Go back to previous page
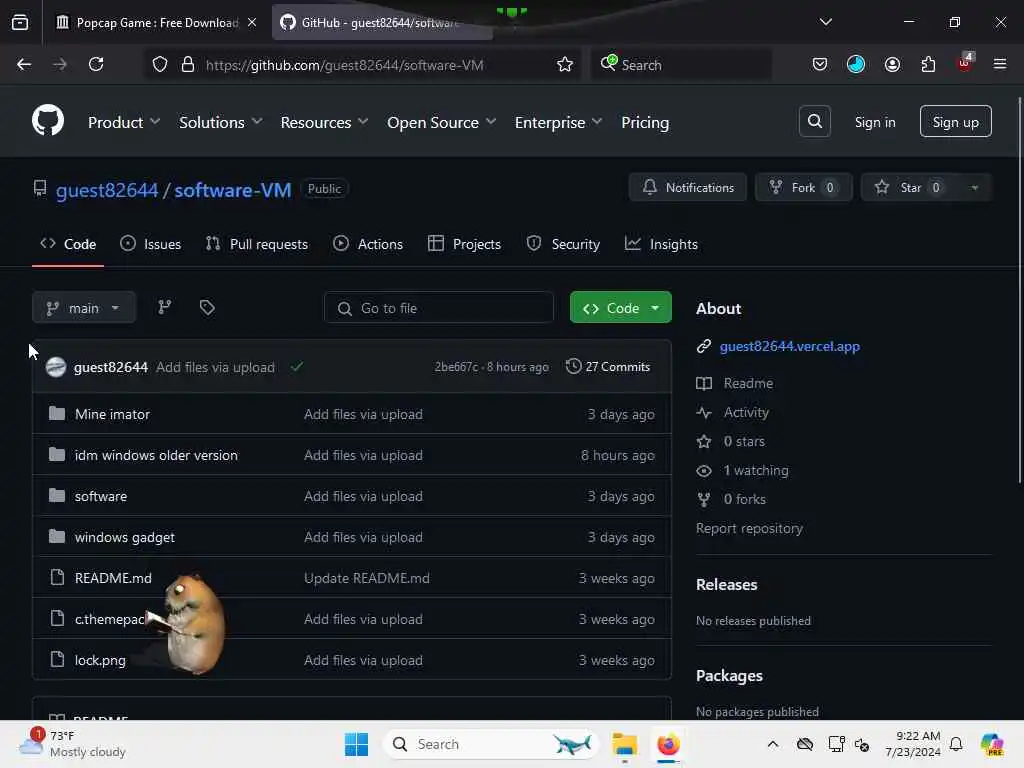 tap(24, 64)
